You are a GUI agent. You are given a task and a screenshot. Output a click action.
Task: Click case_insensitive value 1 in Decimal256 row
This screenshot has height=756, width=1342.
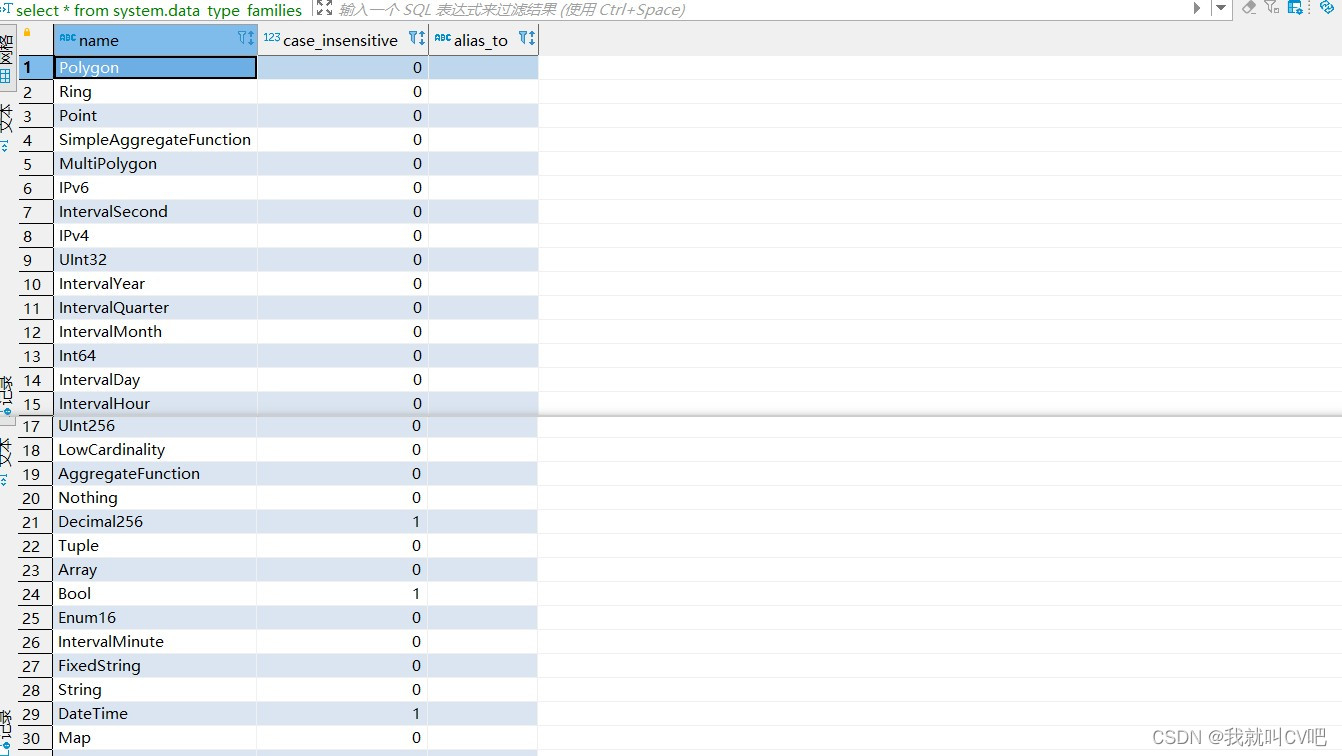click(x=343, y=522)
